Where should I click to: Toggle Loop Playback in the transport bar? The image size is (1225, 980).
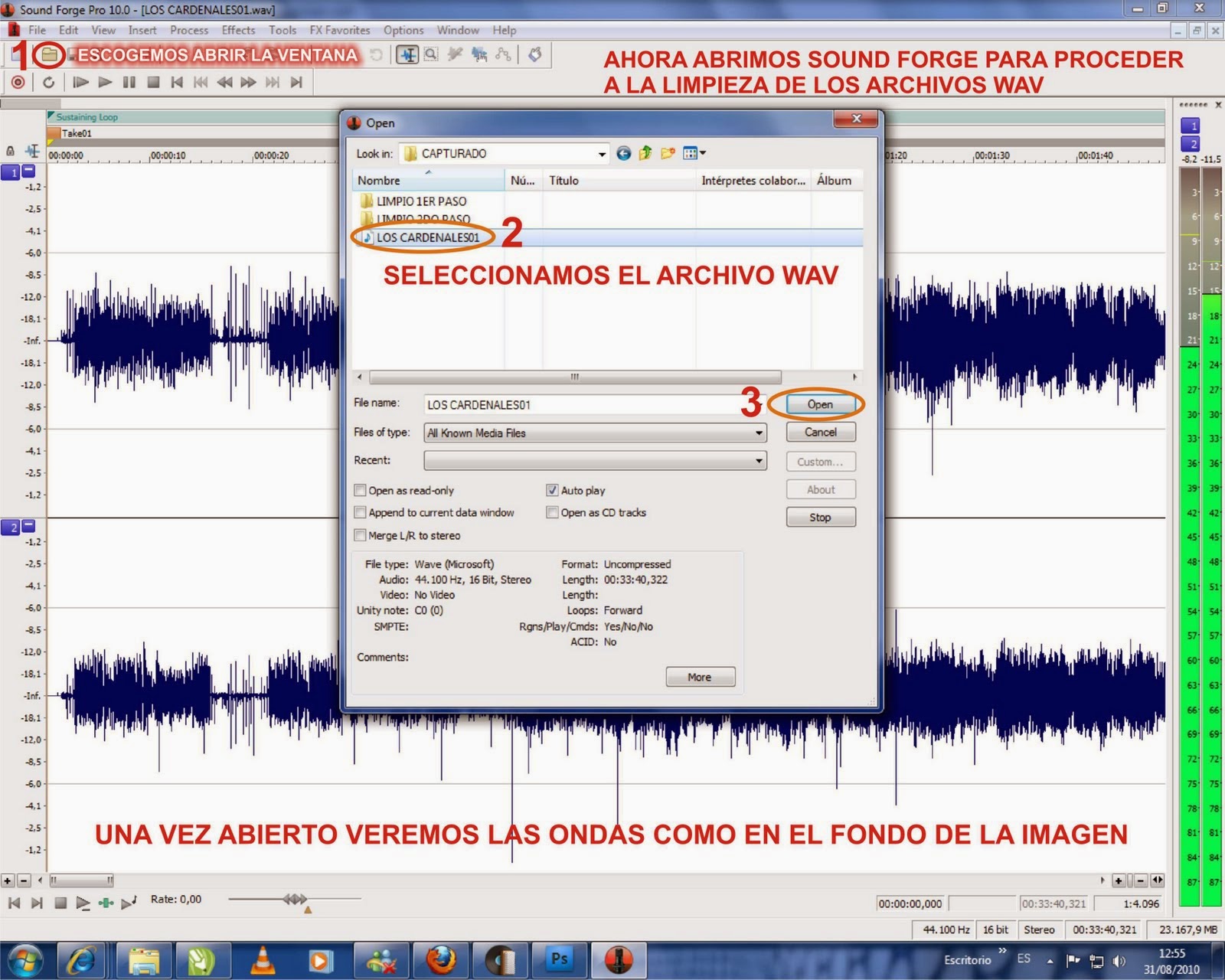pyautogui.click(x=48, y=82)
